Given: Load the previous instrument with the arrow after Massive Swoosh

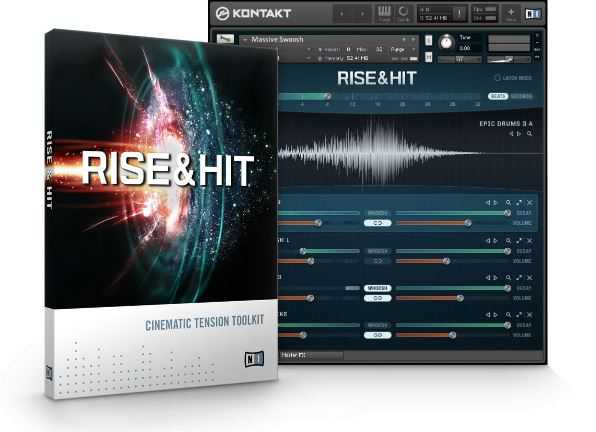Looking at the screenshot, I should tap(404, 39).
